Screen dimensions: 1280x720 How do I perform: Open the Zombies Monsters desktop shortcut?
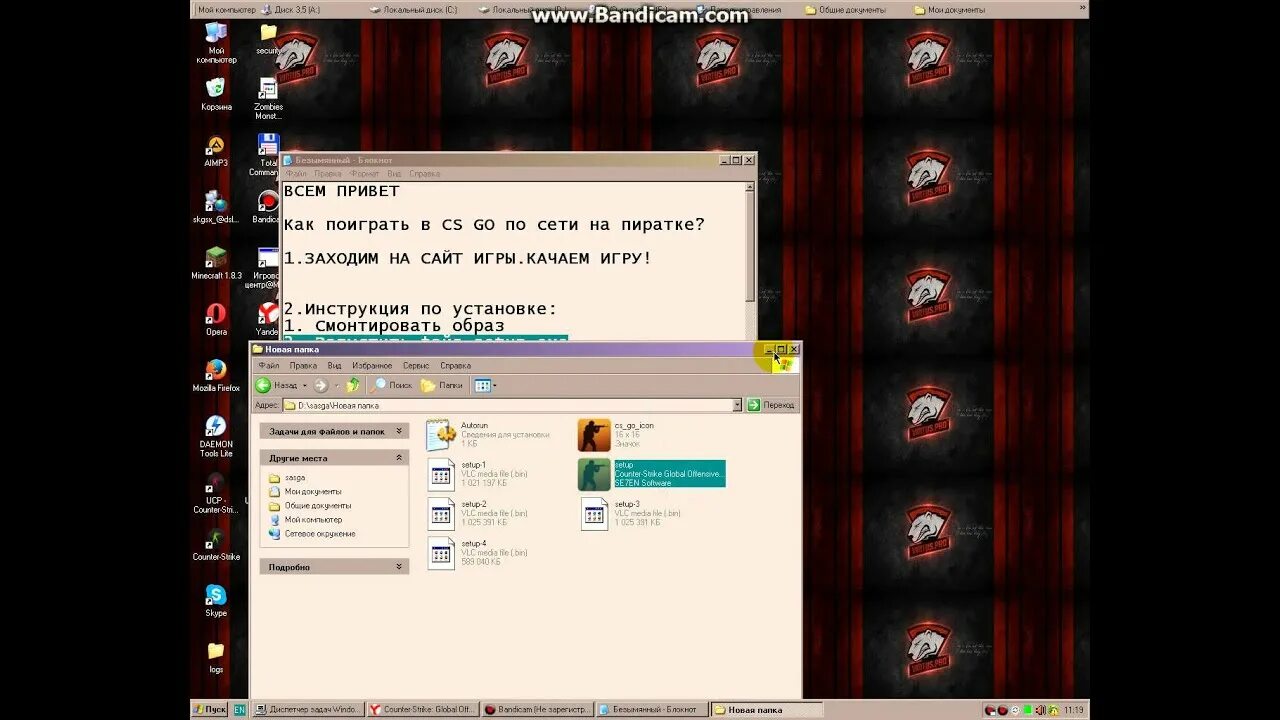pyautogui.click(x=268, y=100)
